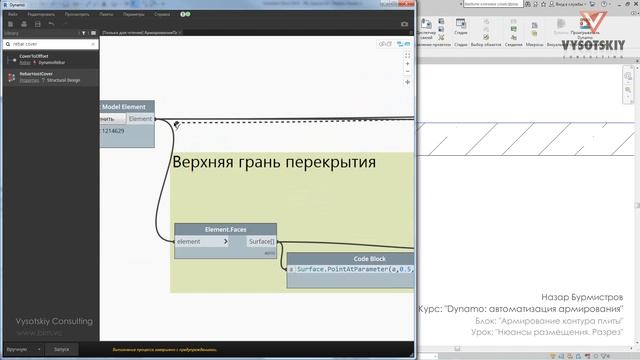The image size is (640, 360).
Task: Click Диспетчер связей button in Revit ribbon
Action: pyautogui.click(x=426, y=29)
